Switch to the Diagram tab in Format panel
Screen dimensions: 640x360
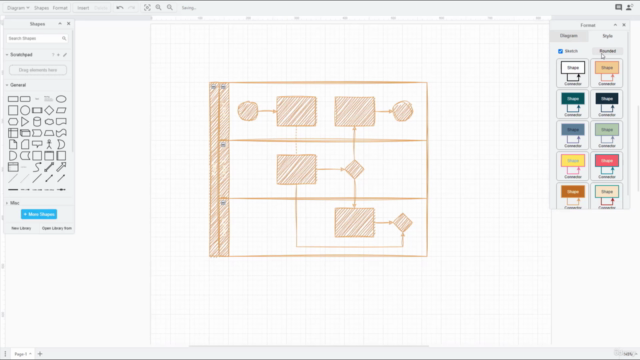click(569, 36)
